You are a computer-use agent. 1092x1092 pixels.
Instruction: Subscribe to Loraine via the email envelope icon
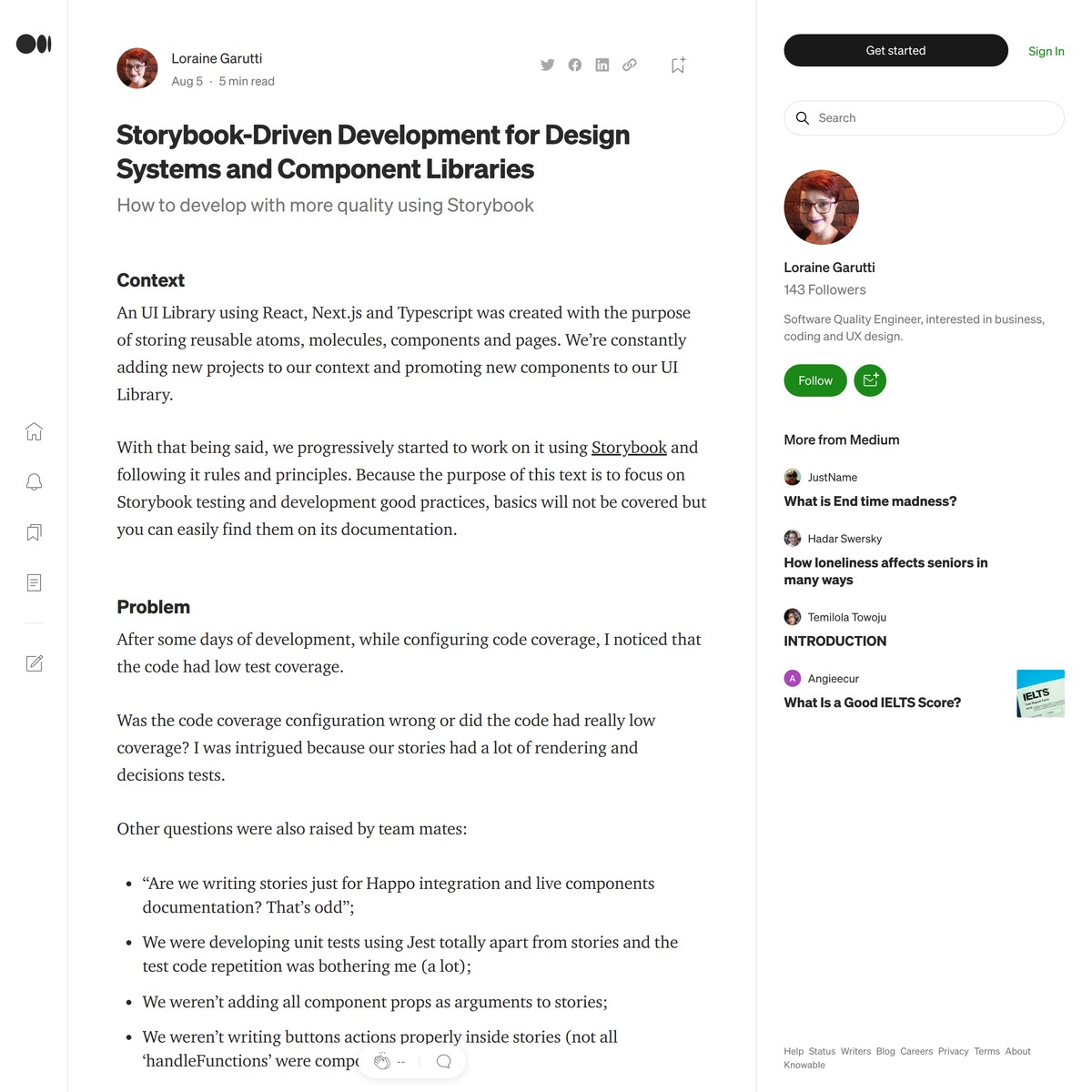(x=870, y=380)
